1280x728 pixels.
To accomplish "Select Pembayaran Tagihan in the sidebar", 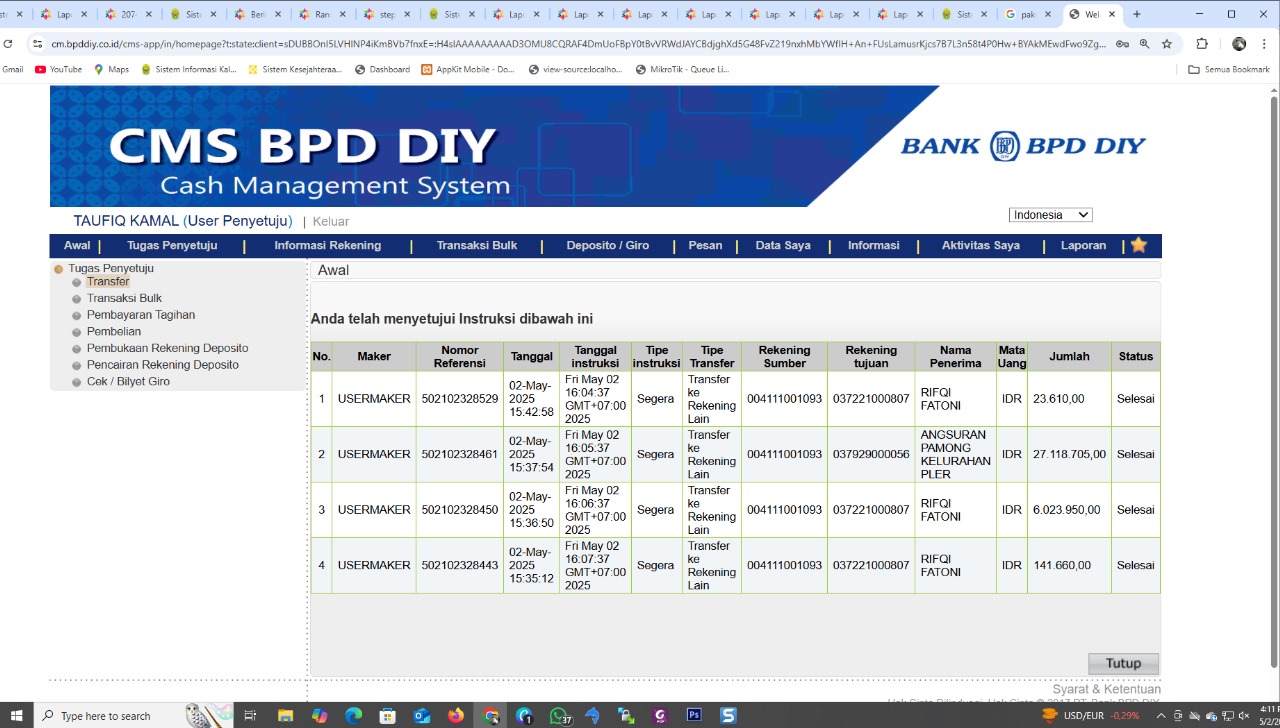I will [141, 315].
